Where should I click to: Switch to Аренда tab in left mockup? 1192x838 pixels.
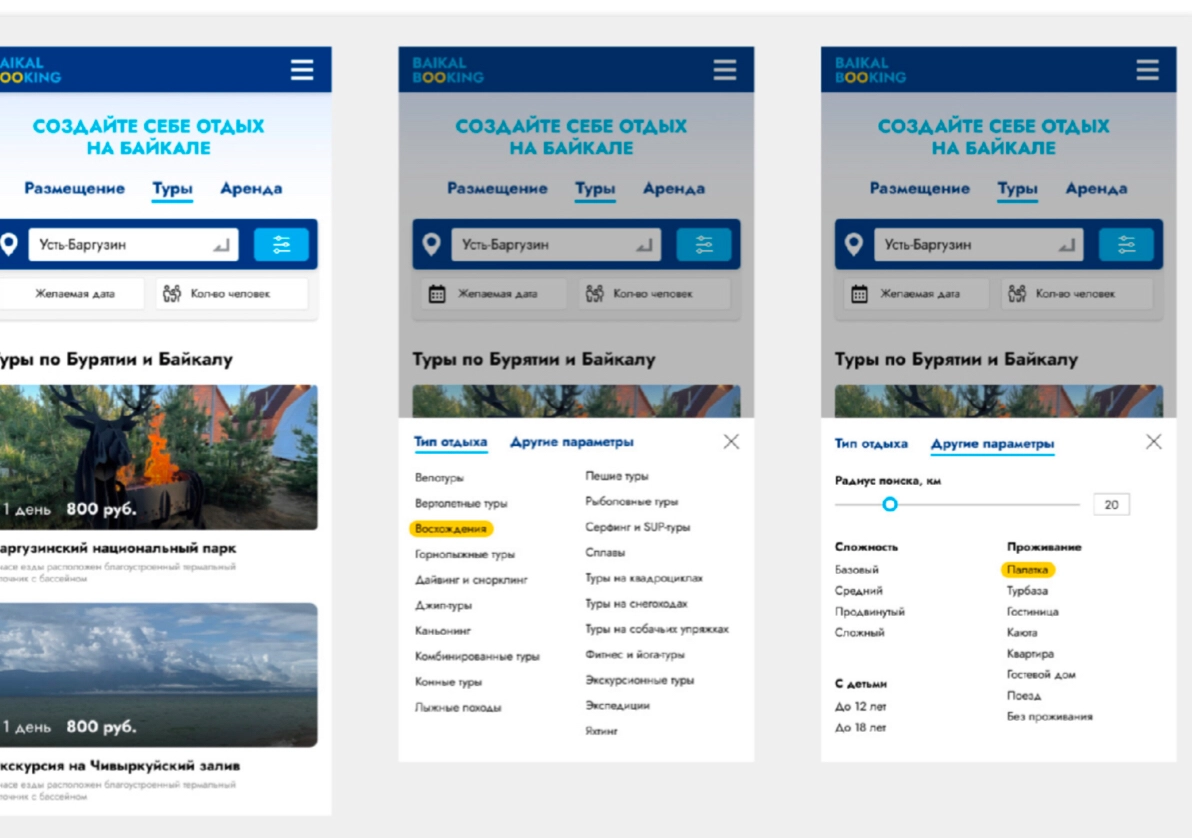[251, 189]
